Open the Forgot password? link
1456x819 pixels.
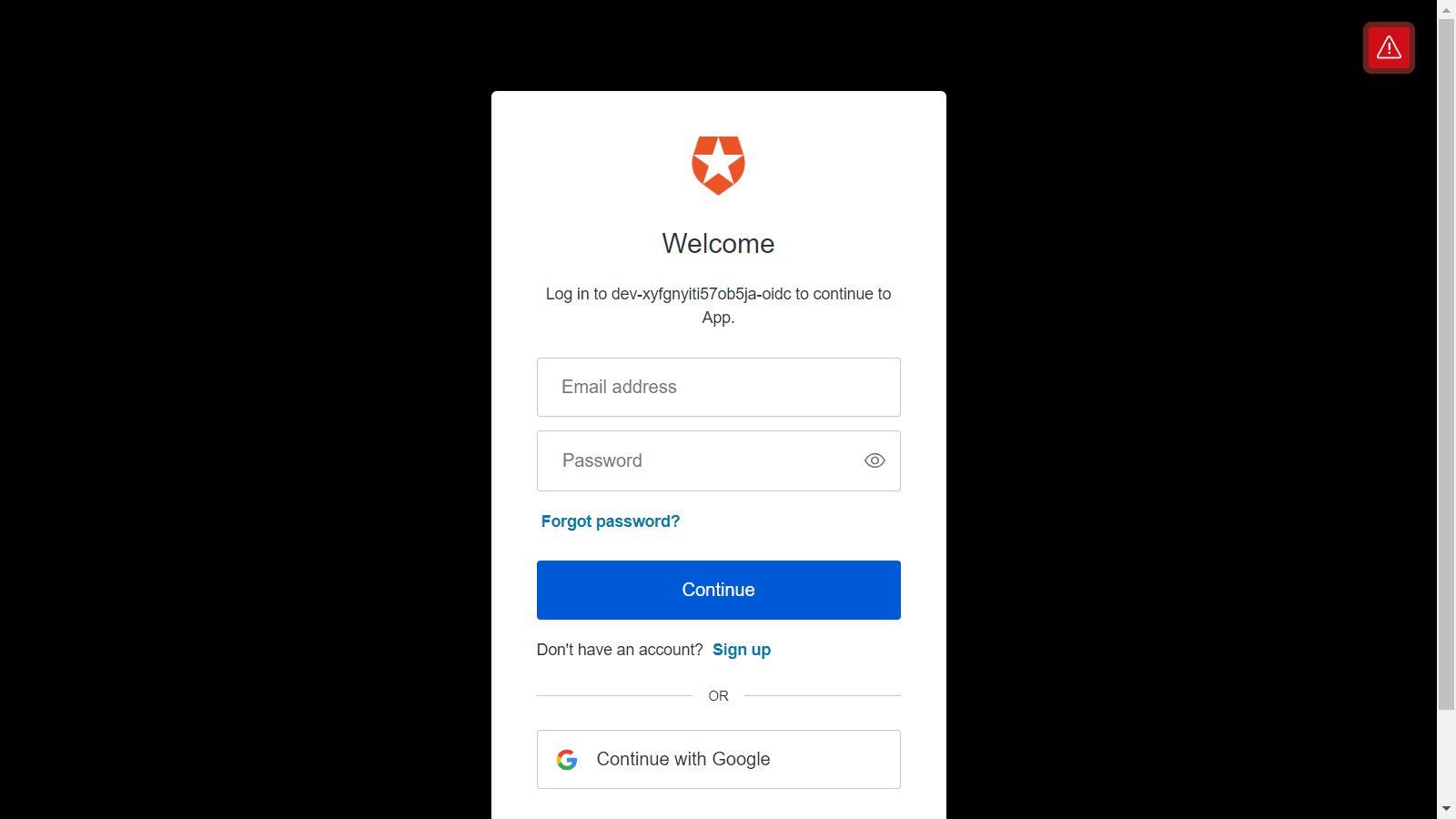611,521
